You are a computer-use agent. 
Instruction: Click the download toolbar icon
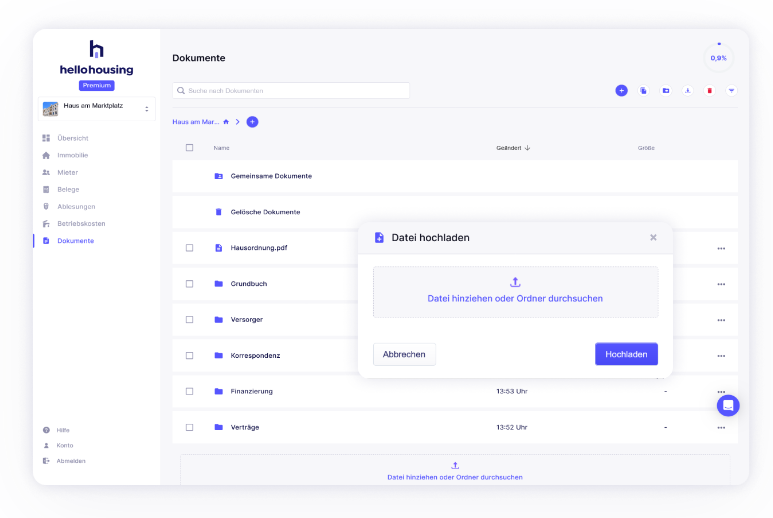pyautogui.click(x=688, y=90)
